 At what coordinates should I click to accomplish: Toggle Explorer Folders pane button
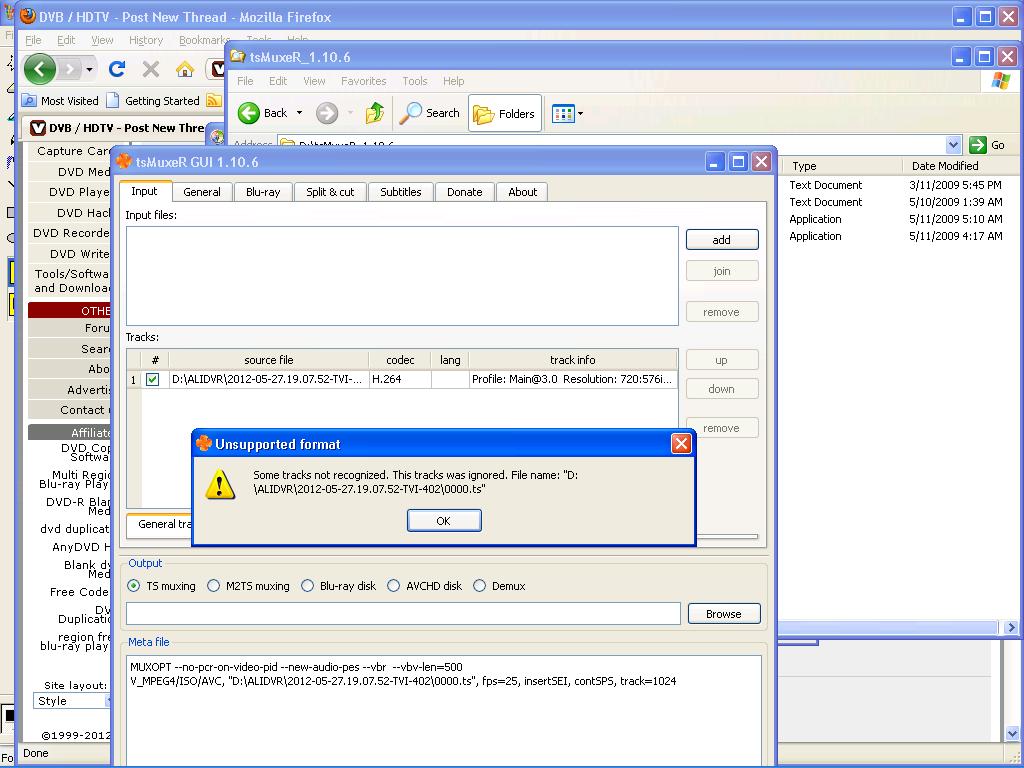click(505, 114)
